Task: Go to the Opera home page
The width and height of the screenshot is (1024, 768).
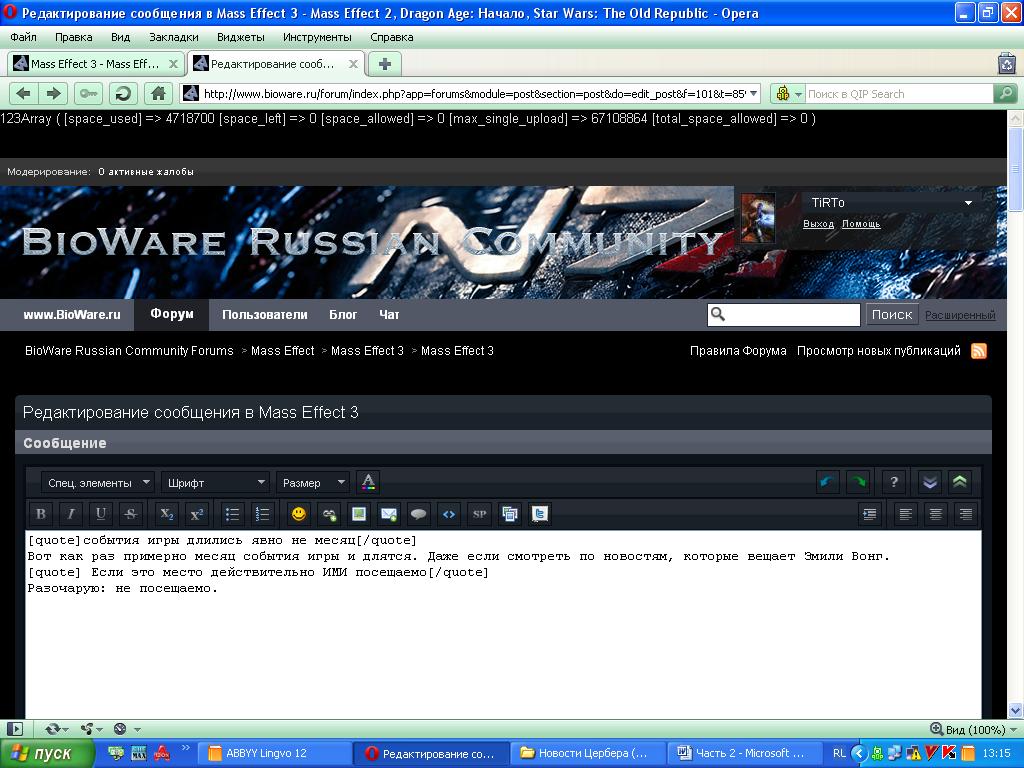Action: coord(158,93)
